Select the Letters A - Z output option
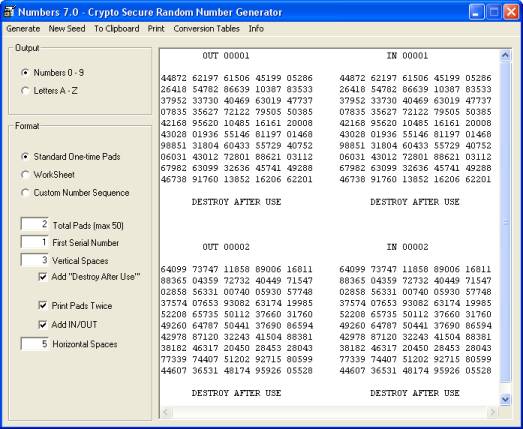Viewport: 523px width, 429px height. pos(49,91)
